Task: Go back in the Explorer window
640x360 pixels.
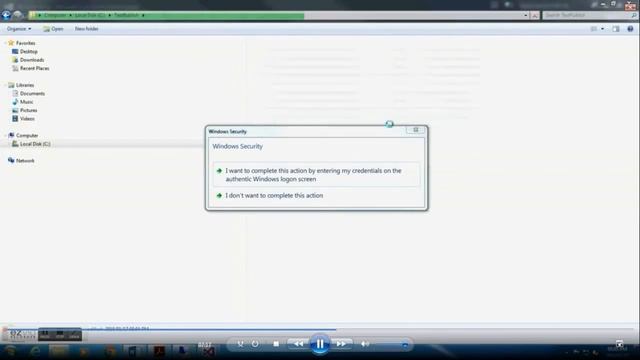Action: 6,15
